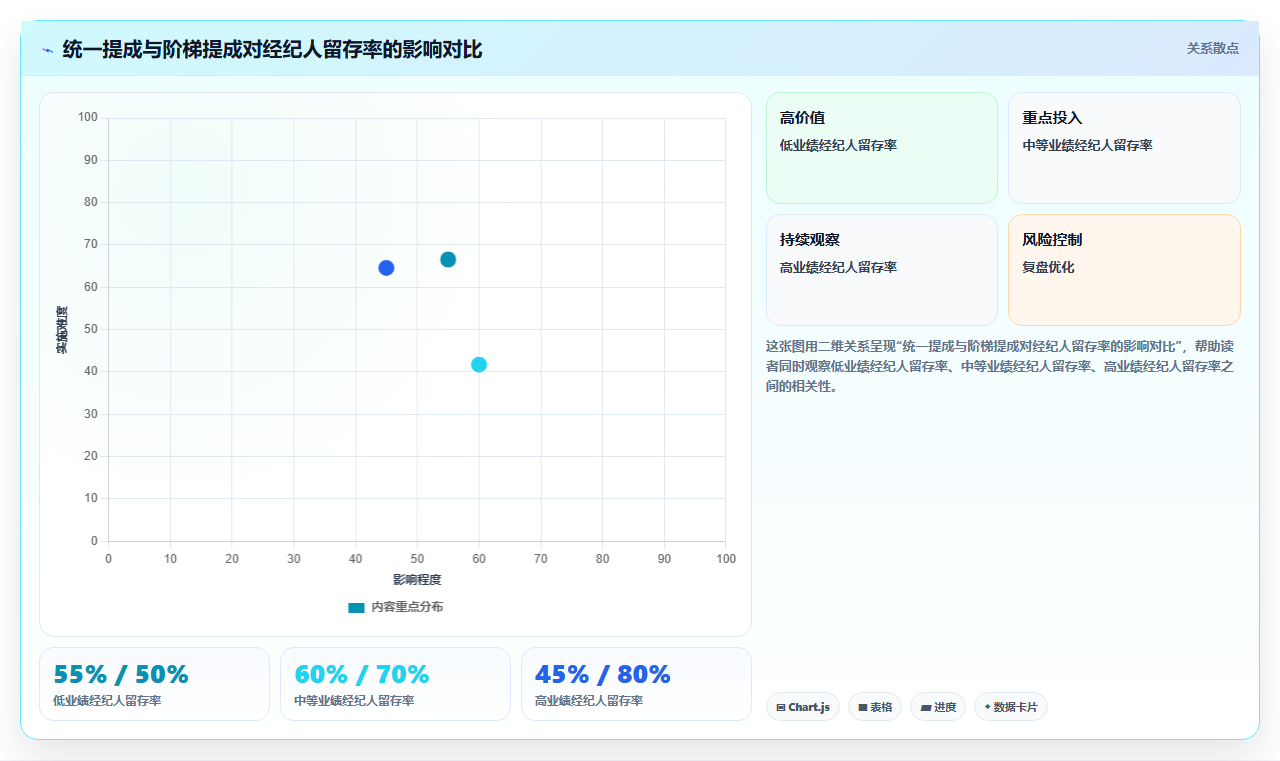Click the Chart.js tag chip
The height and width of the screenshot is (761, 1280).
coord(803,707)
